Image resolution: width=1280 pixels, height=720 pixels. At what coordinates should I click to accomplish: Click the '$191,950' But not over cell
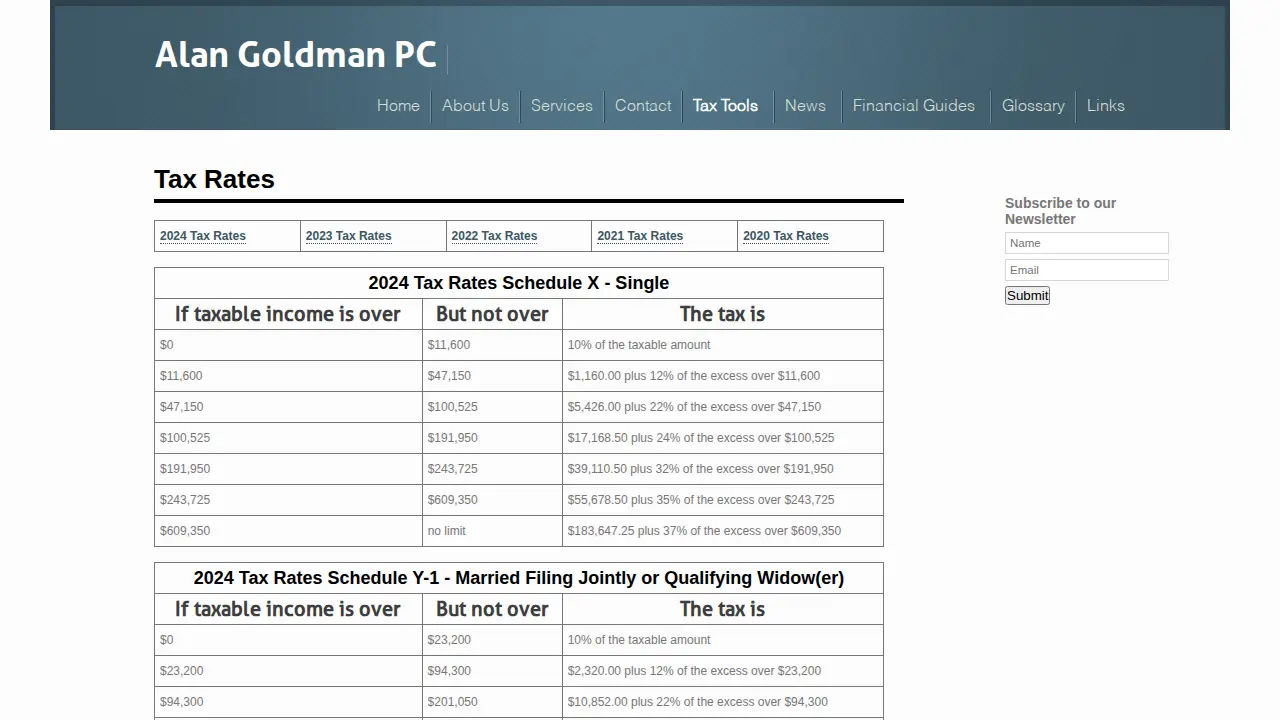[492, 438]
